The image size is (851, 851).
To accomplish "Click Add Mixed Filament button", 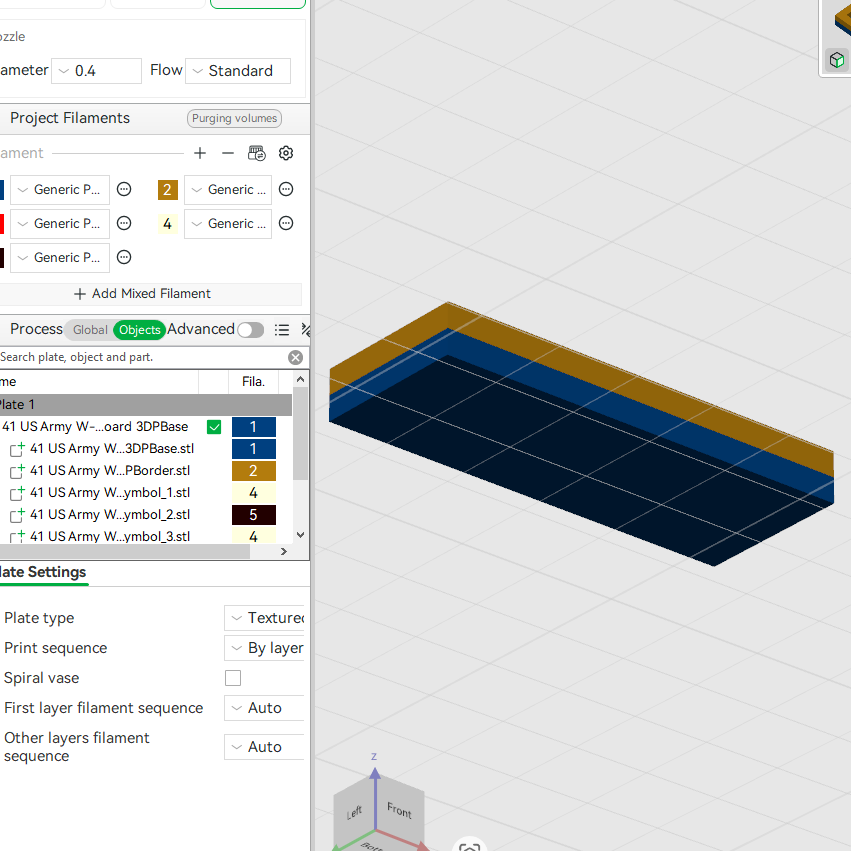I will [x=142, y=294].
